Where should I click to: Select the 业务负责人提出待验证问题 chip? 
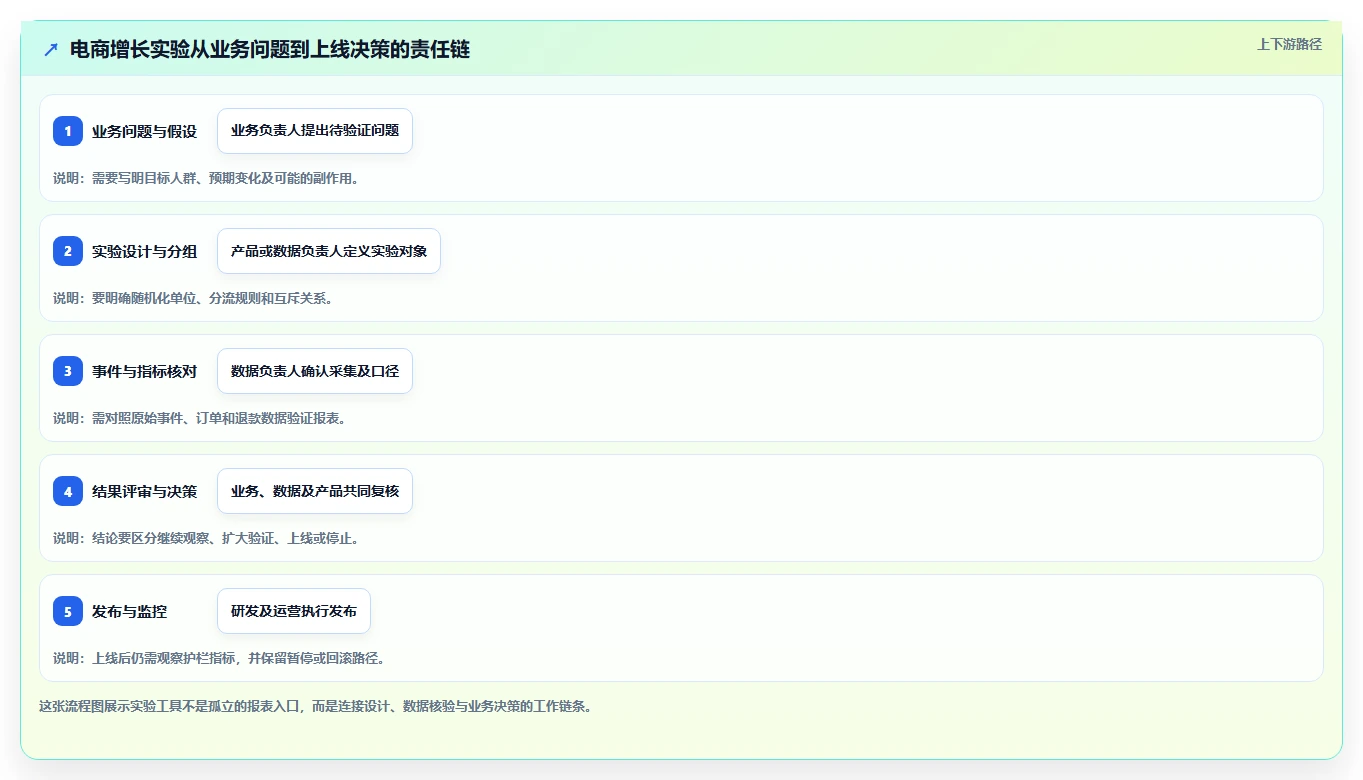pos(315,131)
